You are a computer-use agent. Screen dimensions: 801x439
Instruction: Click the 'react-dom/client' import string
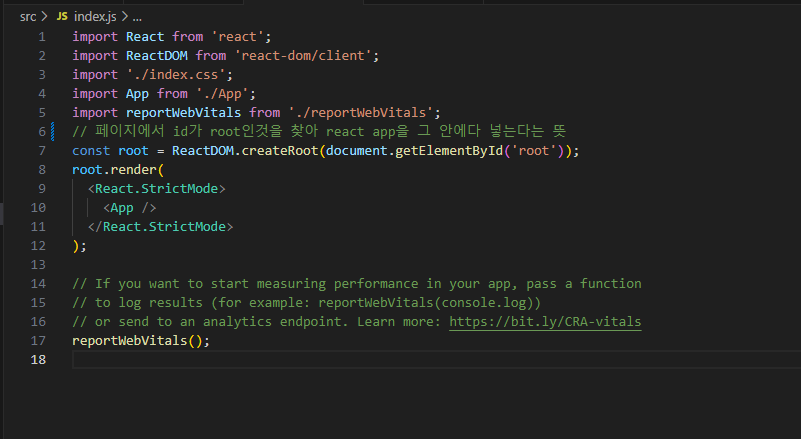click(x=303, y=56)
